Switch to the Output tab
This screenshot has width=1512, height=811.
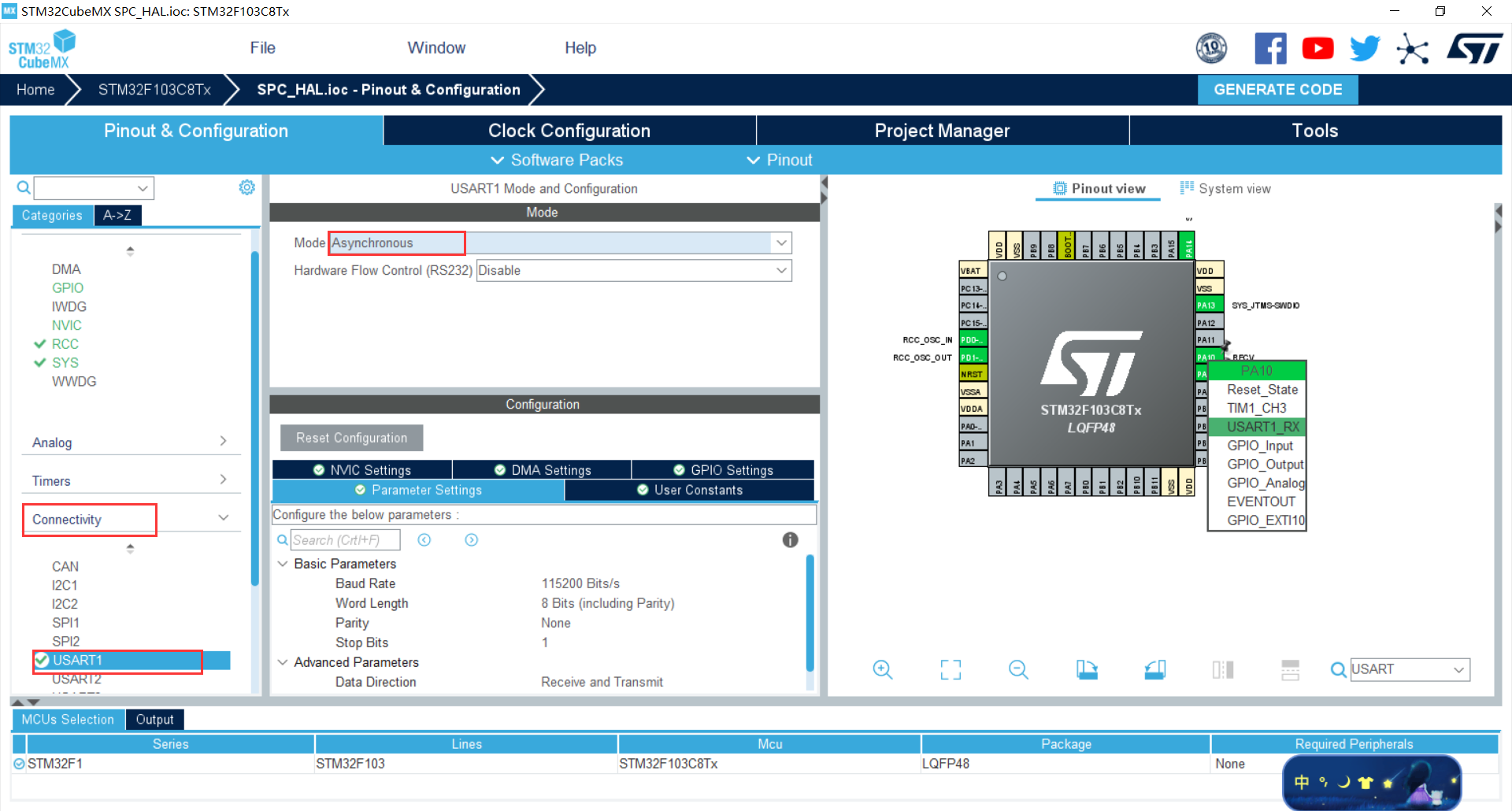click(154, 719)
